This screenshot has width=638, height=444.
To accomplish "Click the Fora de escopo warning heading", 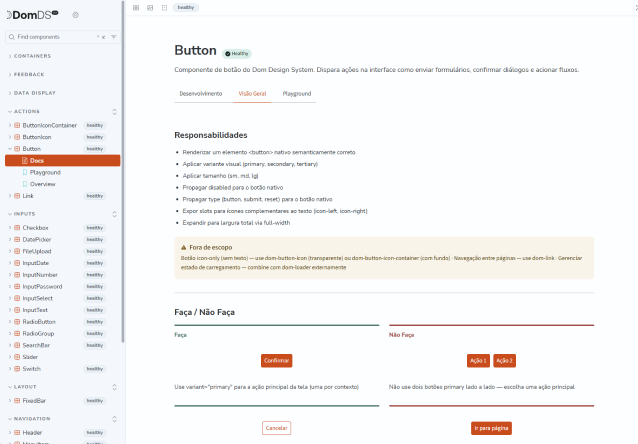I will [x=211, y=247].
